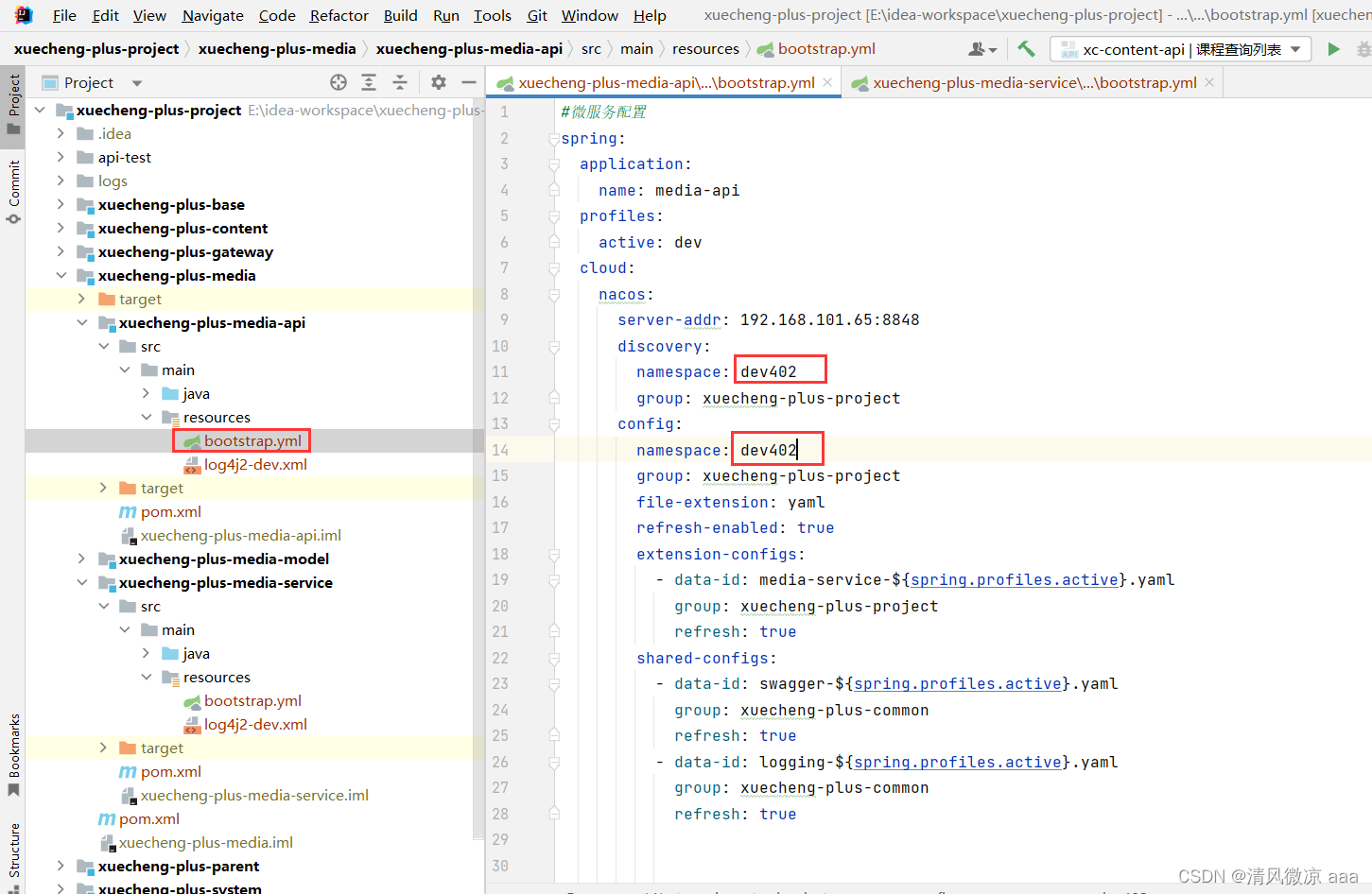
Task: Hide the Project panel with minus icon
Action: pos(469,82)
